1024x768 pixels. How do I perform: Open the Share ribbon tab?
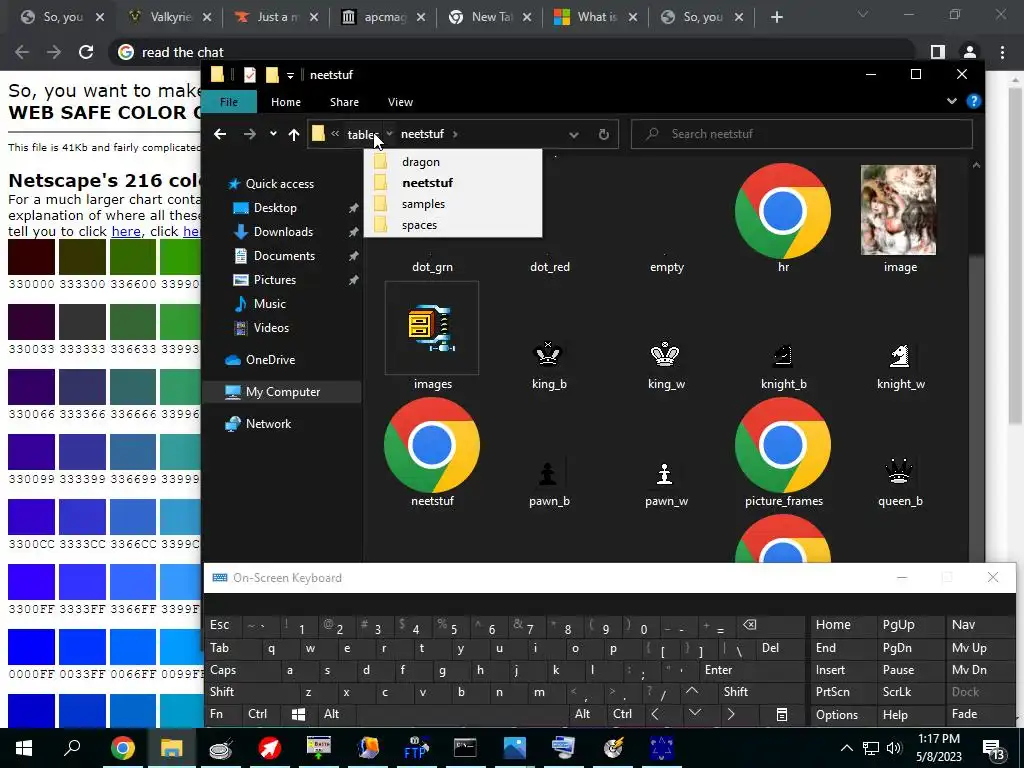(x=344, y=102)
